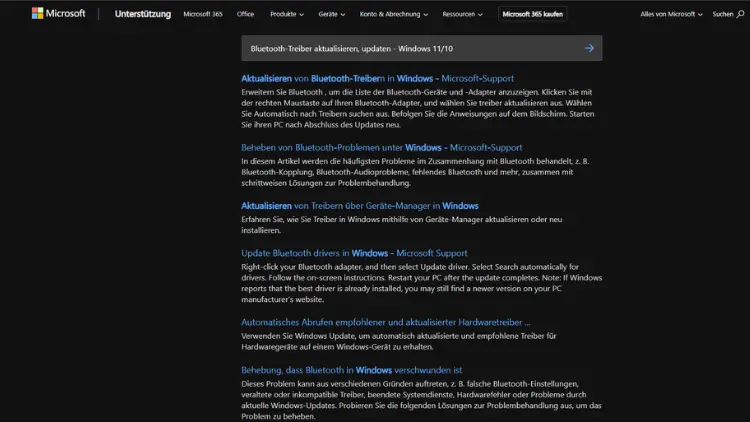Open Aktualisieren von Treibern über Geräte-Manager
The image size is (750, 422).
(x=360, y=206)
